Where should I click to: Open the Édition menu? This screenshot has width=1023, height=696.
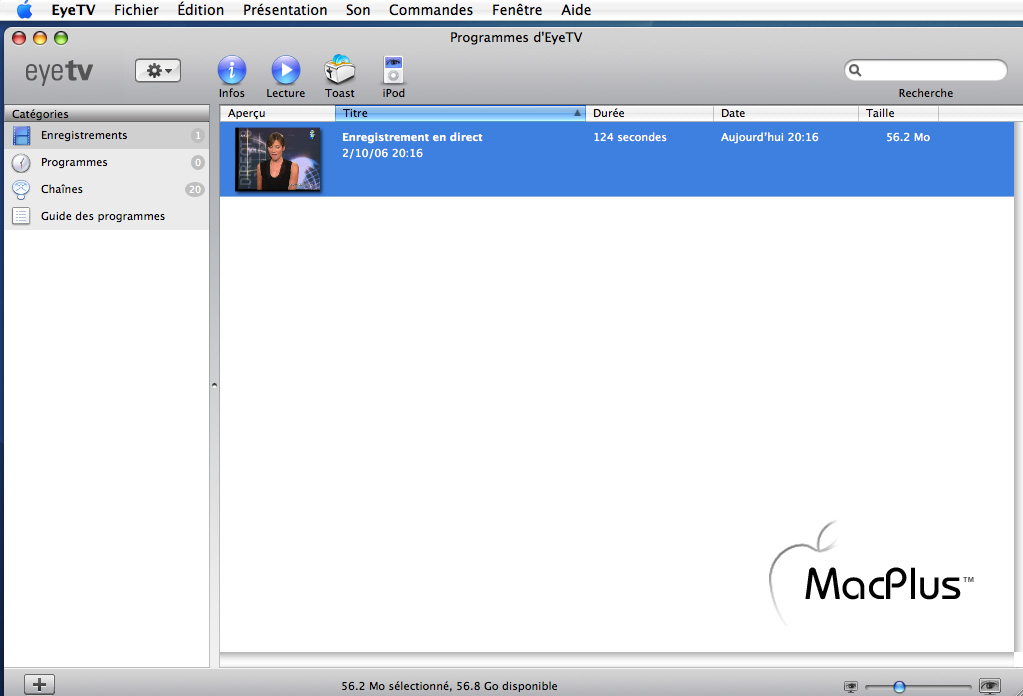[x=200, y=10]
